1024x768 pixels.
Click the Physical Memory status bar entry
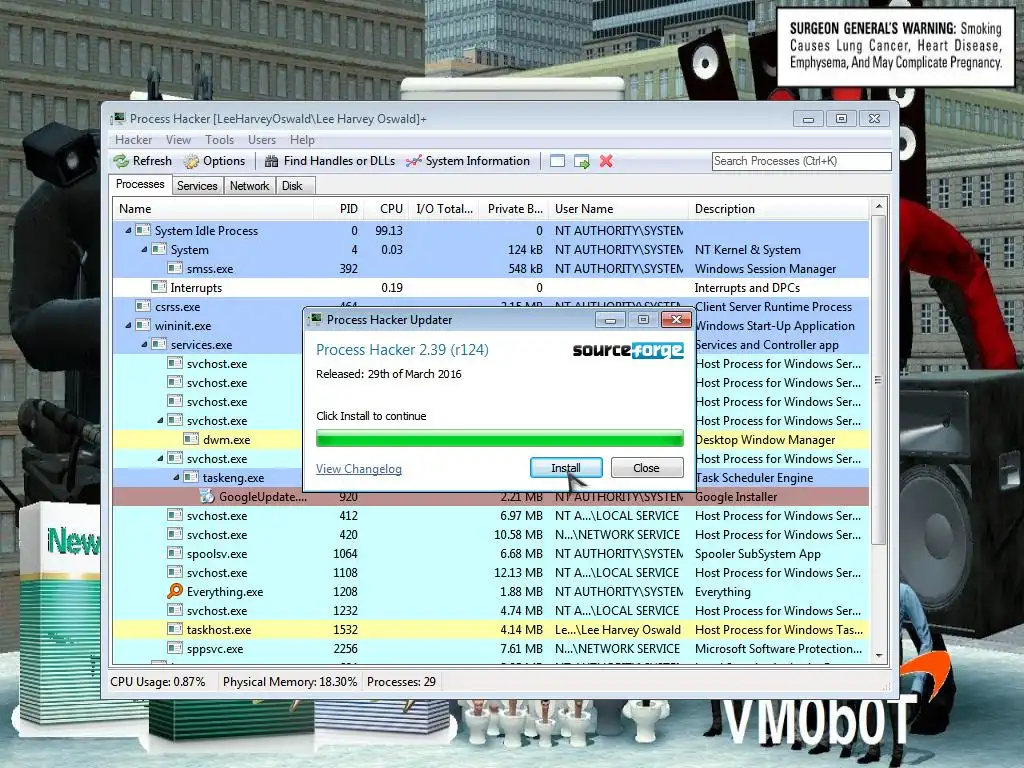[289, 682]
